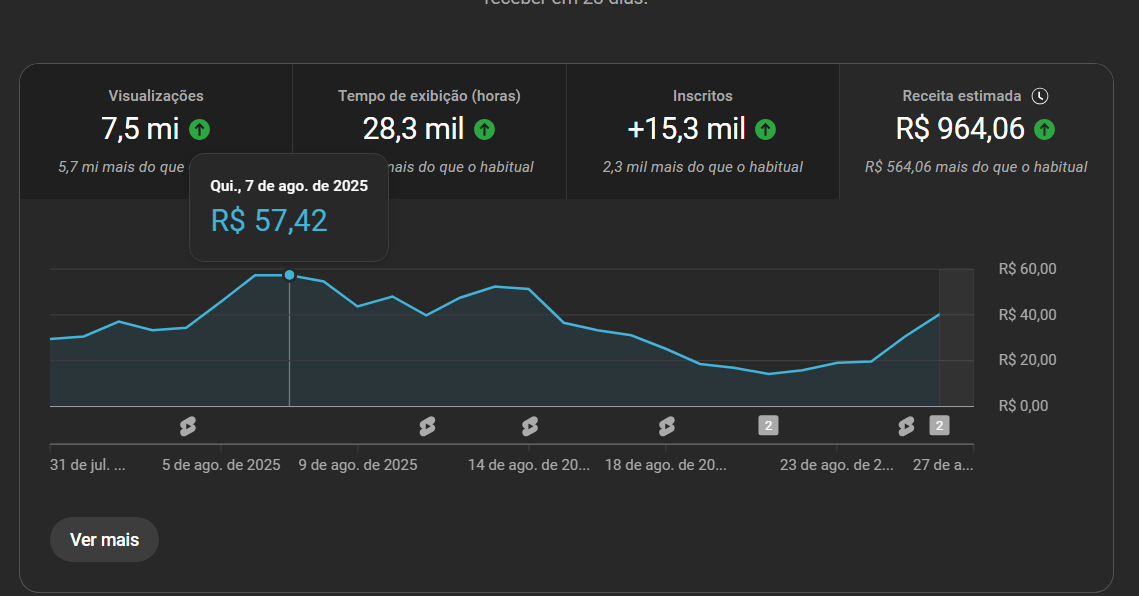Click the '5 de ago. de 2025' date label
This screenshot has width=1139, height=596.
(222, 465)
